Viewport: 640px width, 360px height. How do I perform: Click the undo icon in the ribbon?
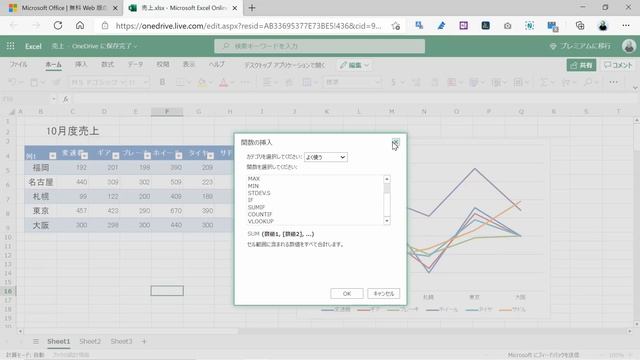[13, 82]
